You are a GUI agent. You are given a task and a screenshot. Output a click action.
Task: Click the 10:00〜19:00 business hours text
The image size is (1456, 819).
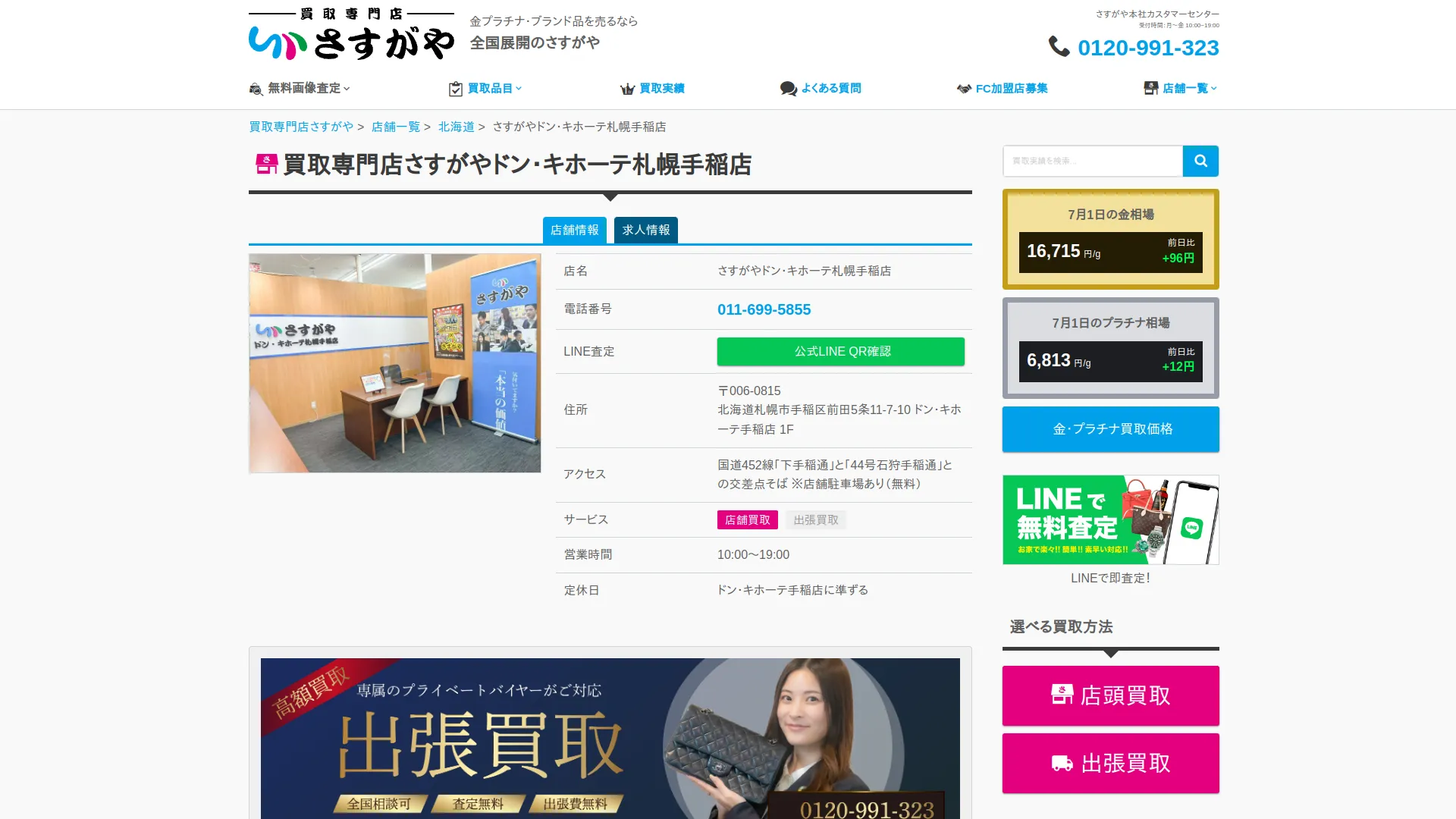(x=753, y=554)
